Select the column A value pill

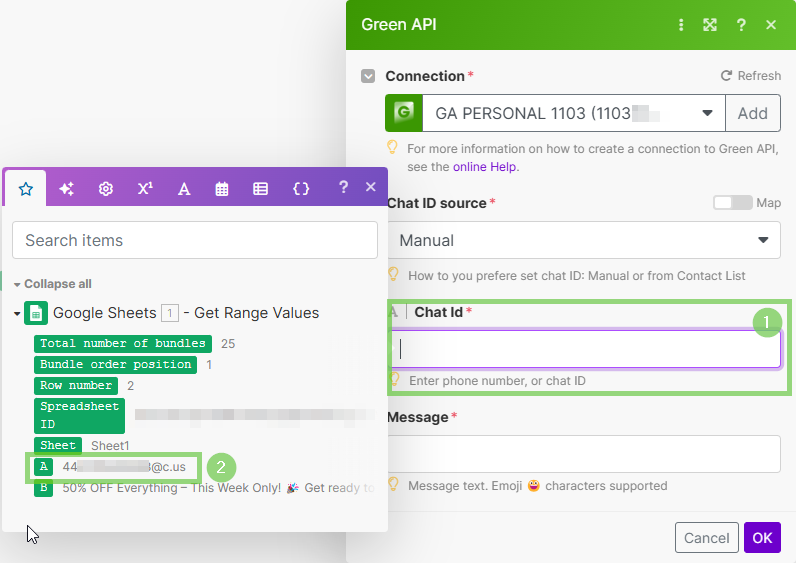tap(43, 467)
